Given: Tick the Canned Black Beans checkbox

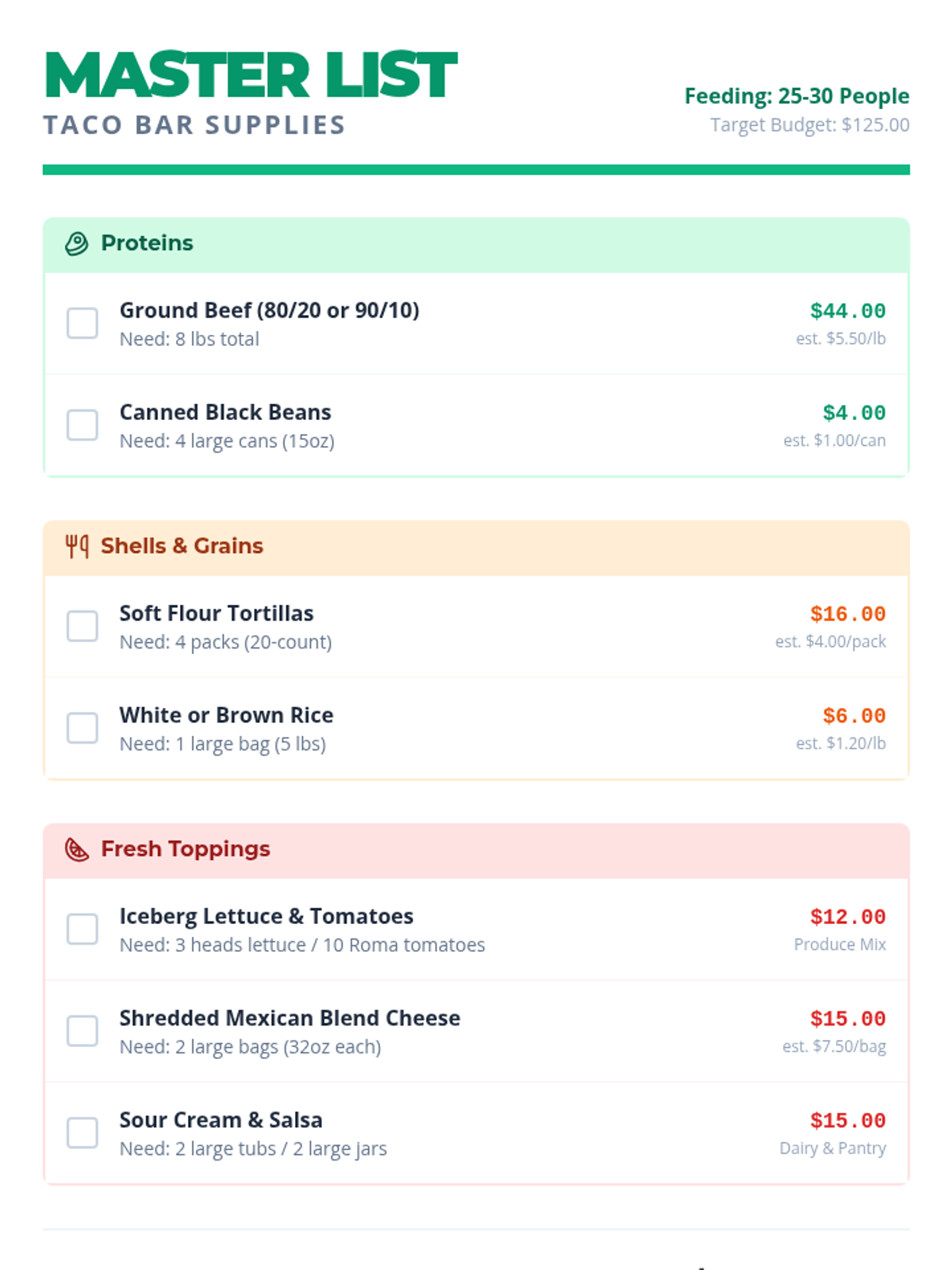Looking at the screenshot, I should (83, 425).
